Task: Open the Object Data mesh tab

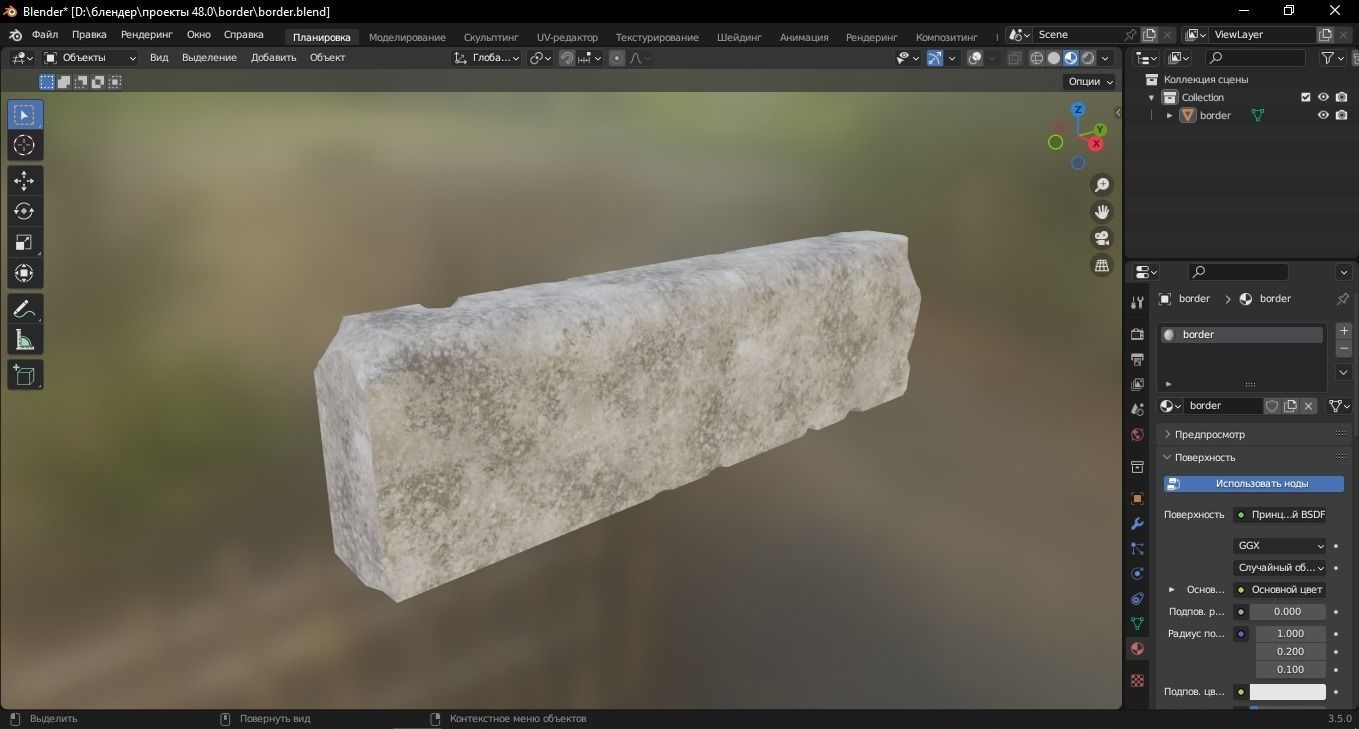Action: [1137, 623]
